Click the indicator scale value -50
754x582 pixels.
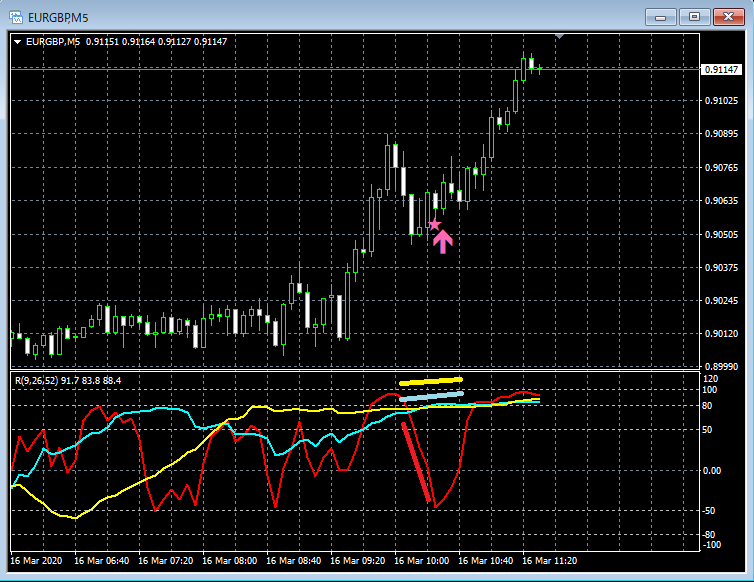point(709,510)
